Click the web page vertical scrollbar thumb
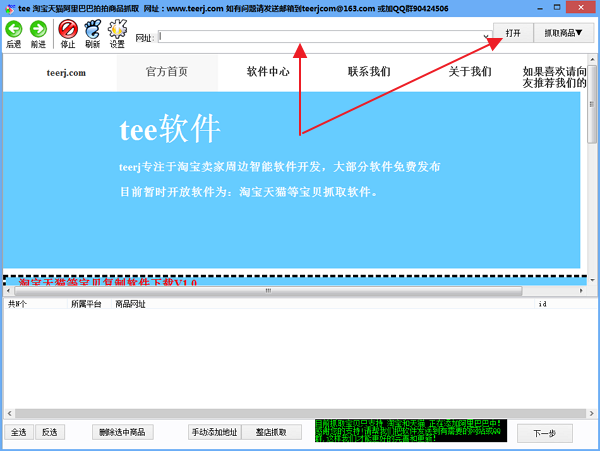The image size is (600, 451). pyautogui.click(x=592, y=103)
